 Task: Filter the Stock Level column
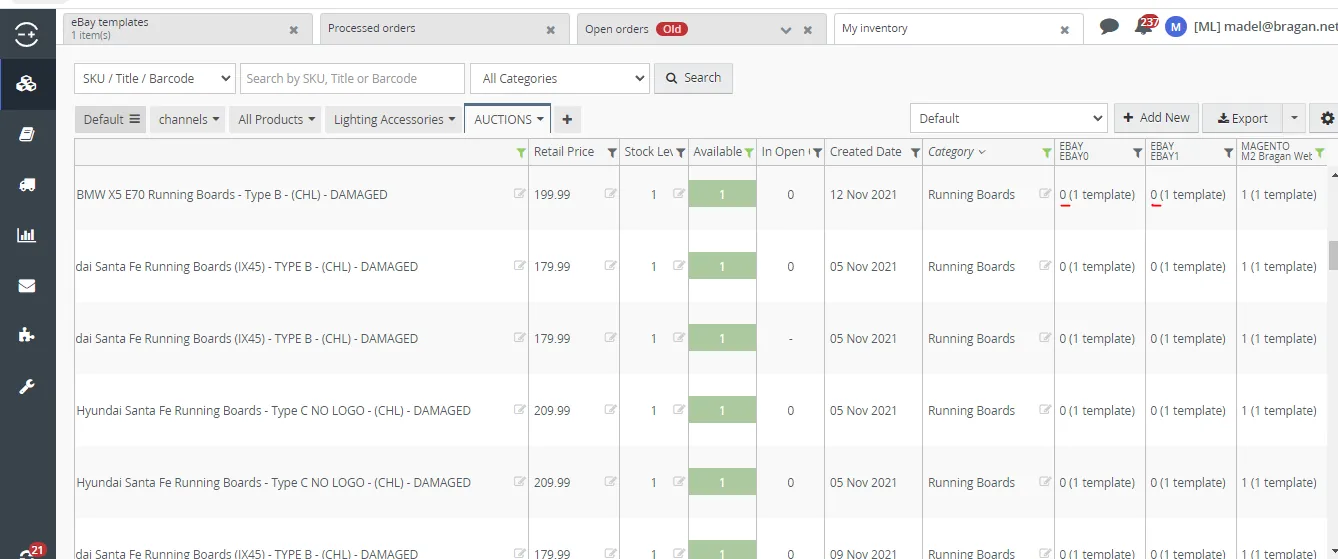[681, 152]
